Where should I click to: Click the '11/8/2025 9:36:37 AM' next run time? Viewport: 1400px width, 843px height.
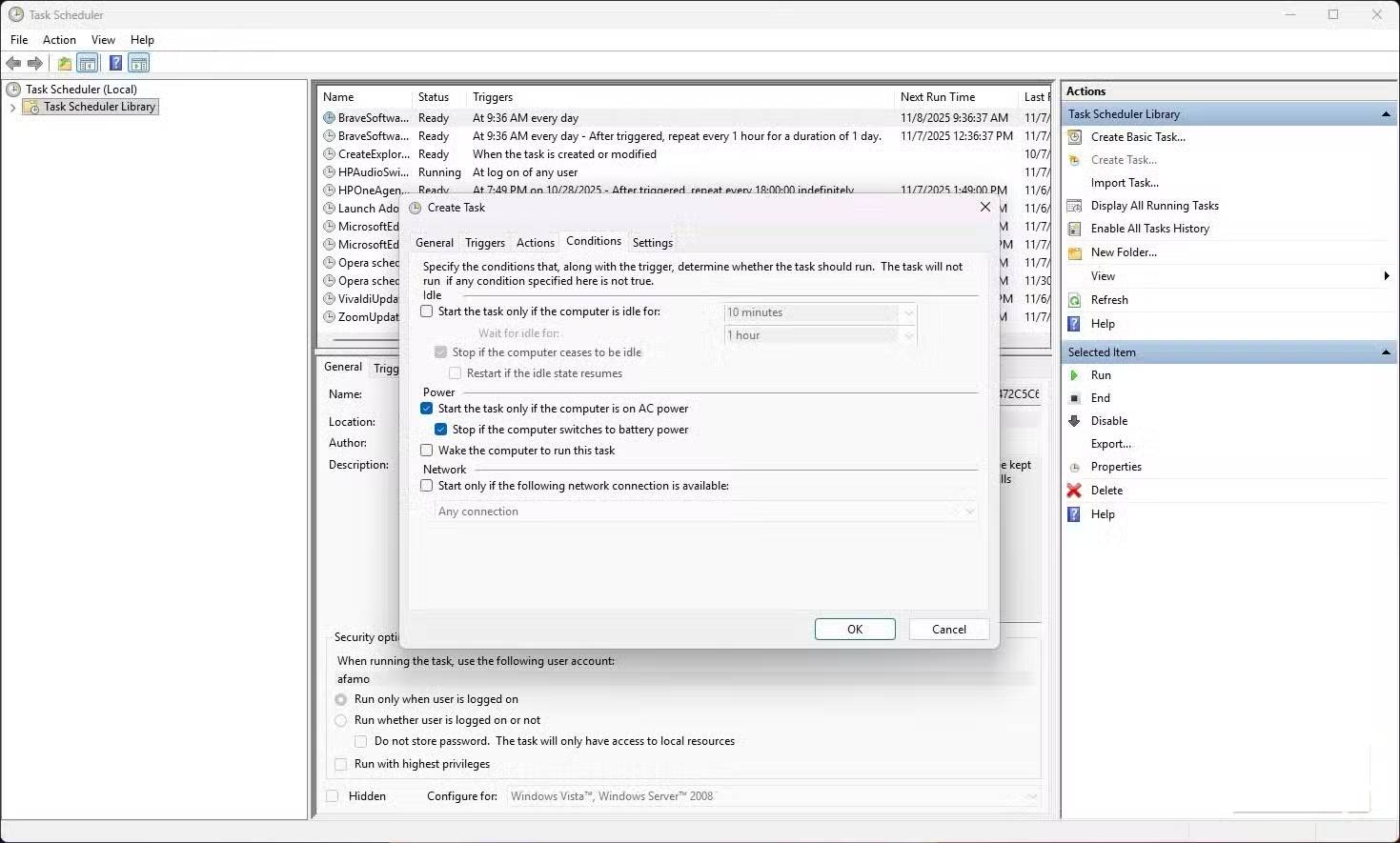(x=954, y=118)
